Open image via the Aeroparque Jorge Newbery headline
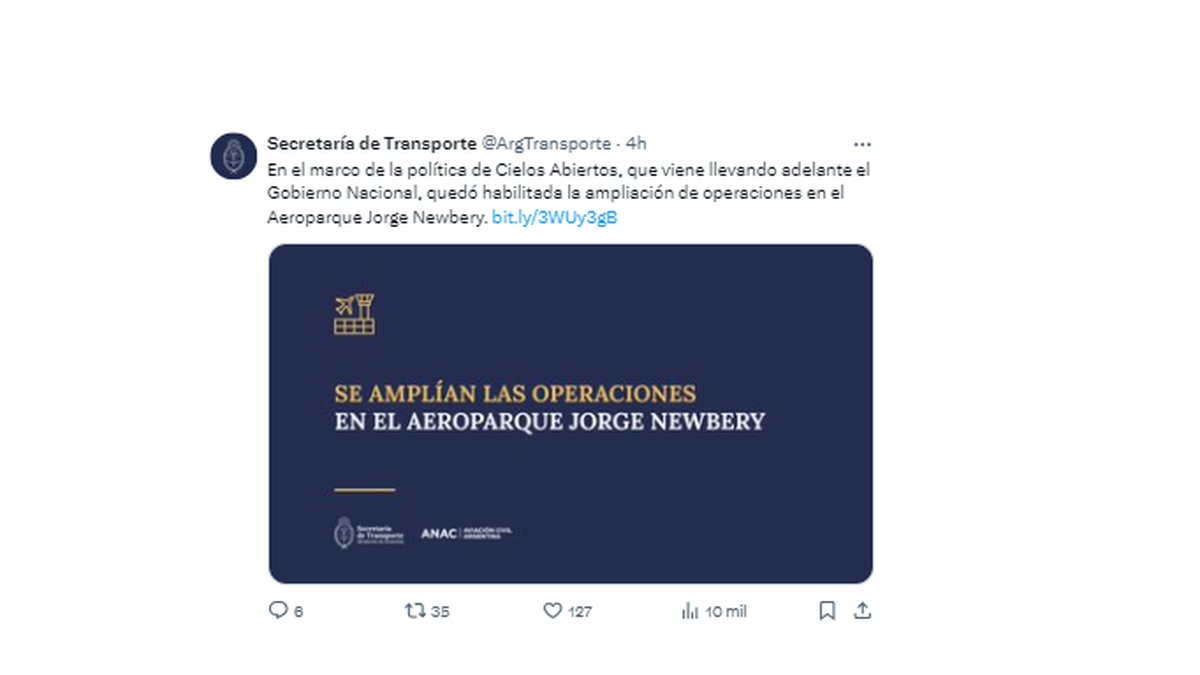 (x=549, y=421)
